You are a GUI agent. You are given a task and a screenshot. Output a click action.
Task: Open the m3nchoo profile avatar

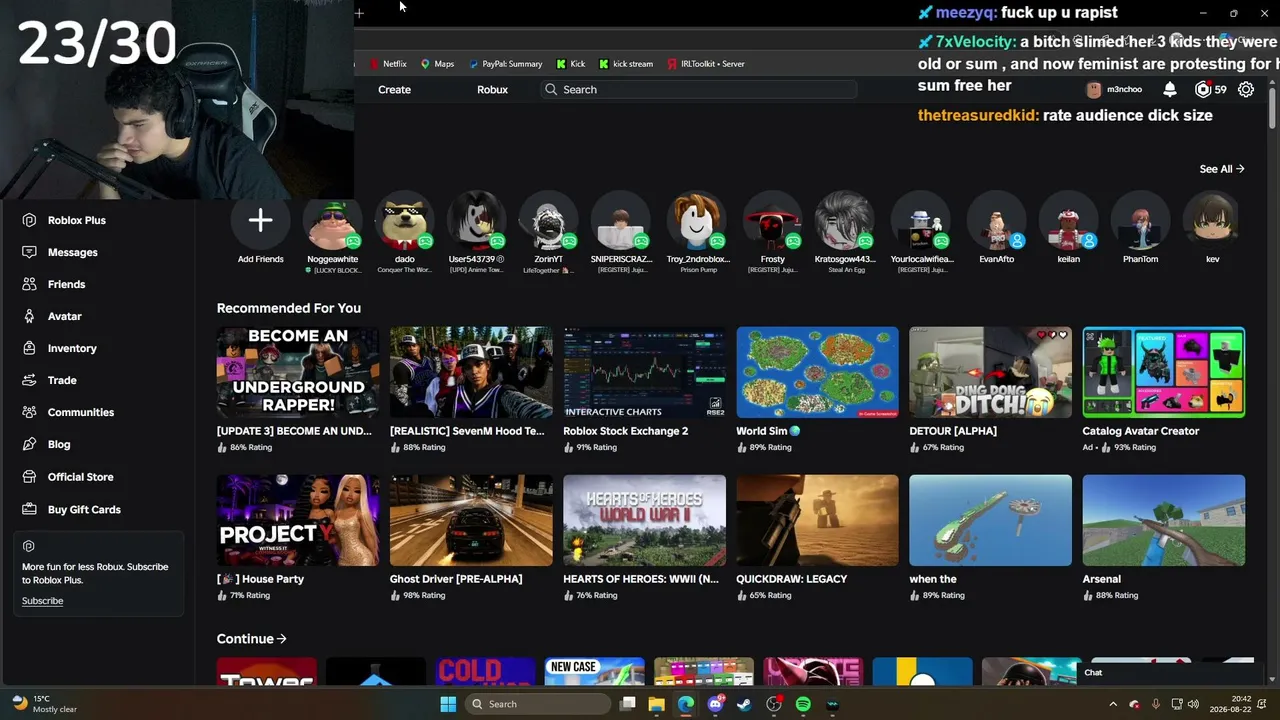1094,89
